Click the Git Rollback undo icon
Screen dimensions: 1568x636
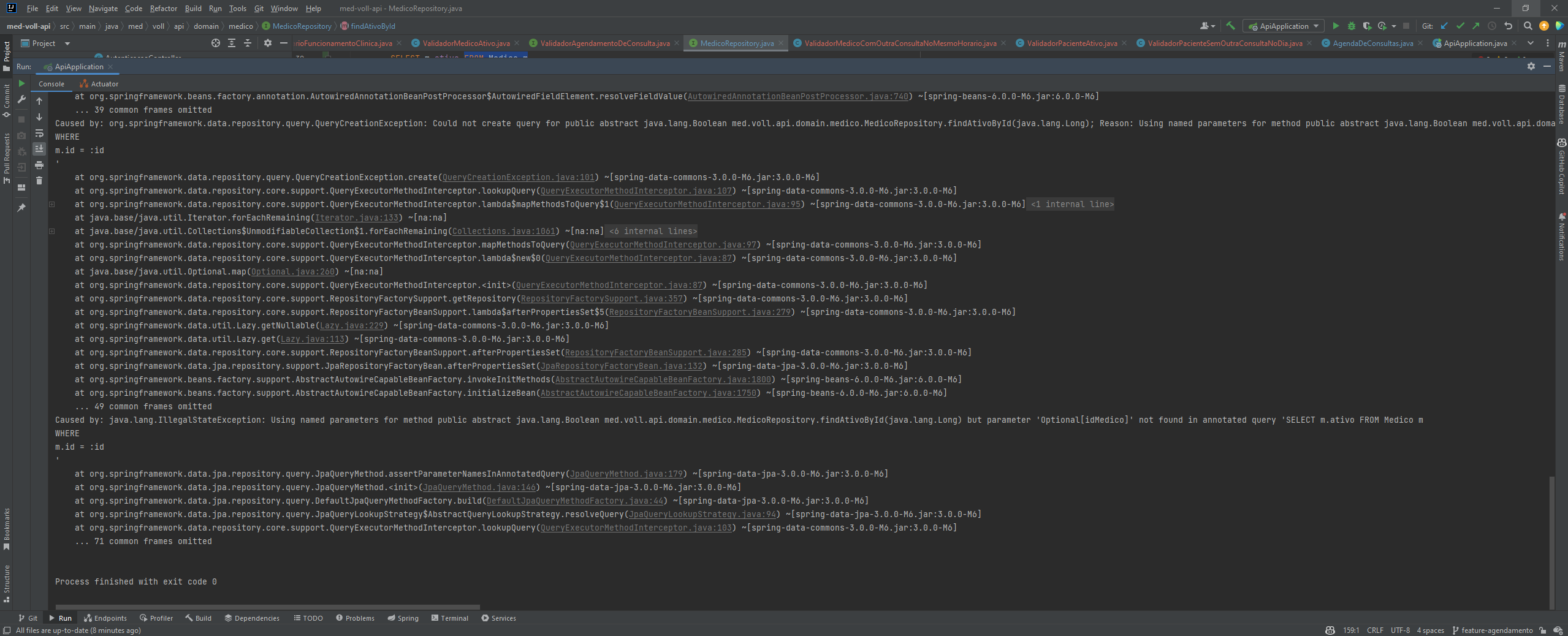click(x=1508, y=26)
